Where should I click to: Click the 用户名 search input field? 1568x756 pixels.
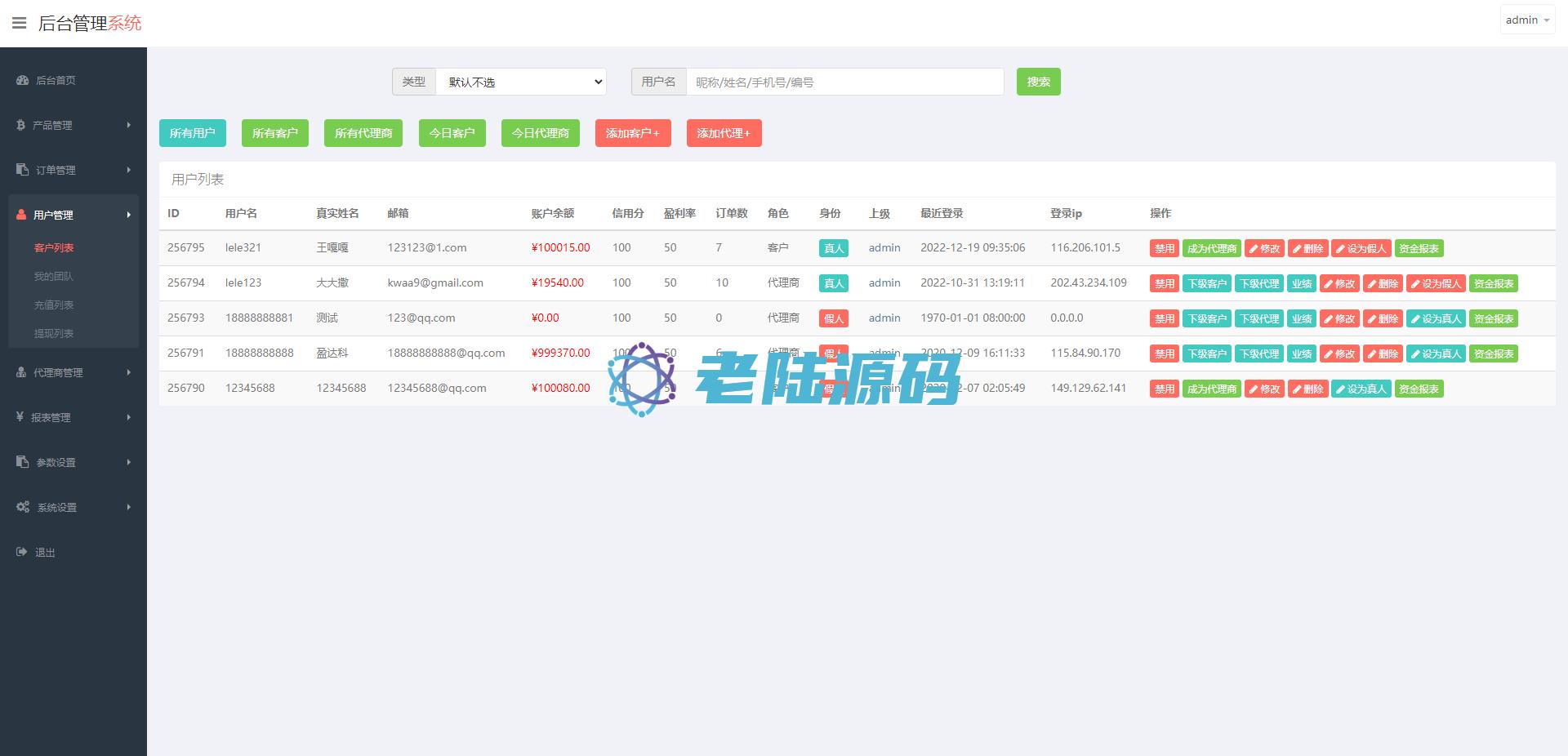click(x=844, y=82)
